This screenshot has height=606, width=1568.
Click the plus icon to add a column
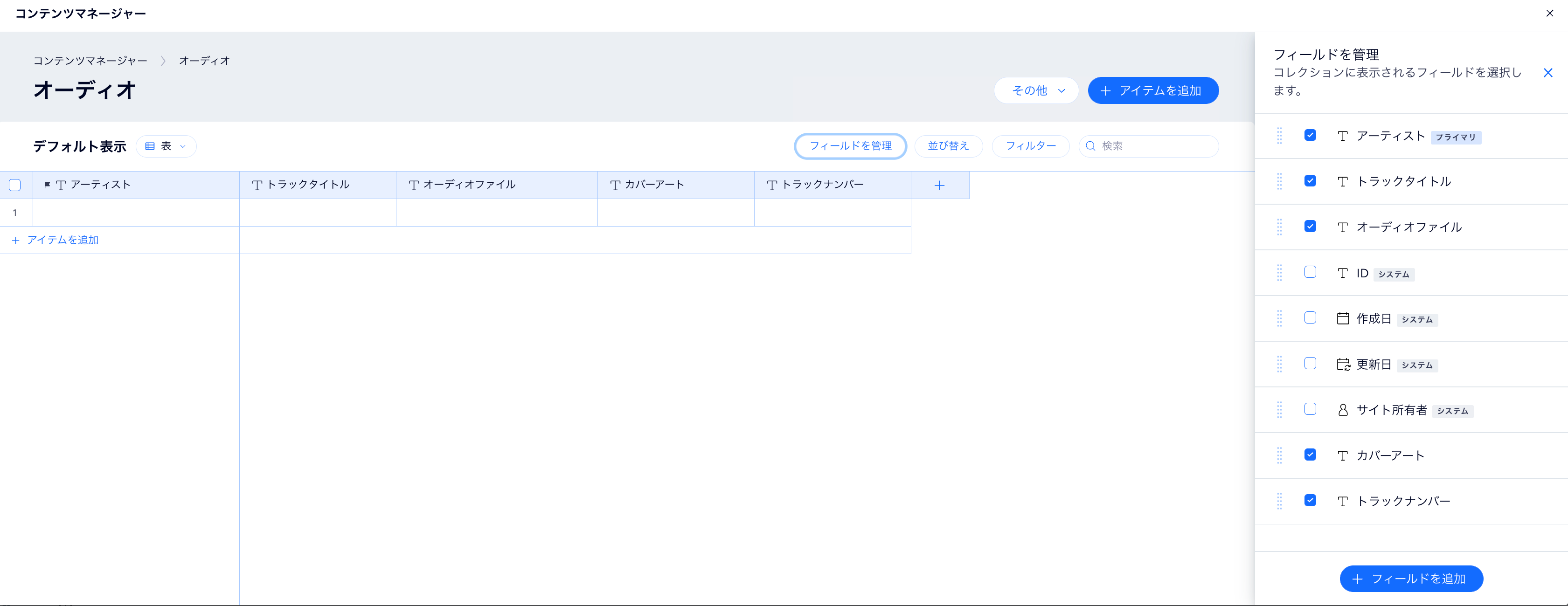(939, 186)
